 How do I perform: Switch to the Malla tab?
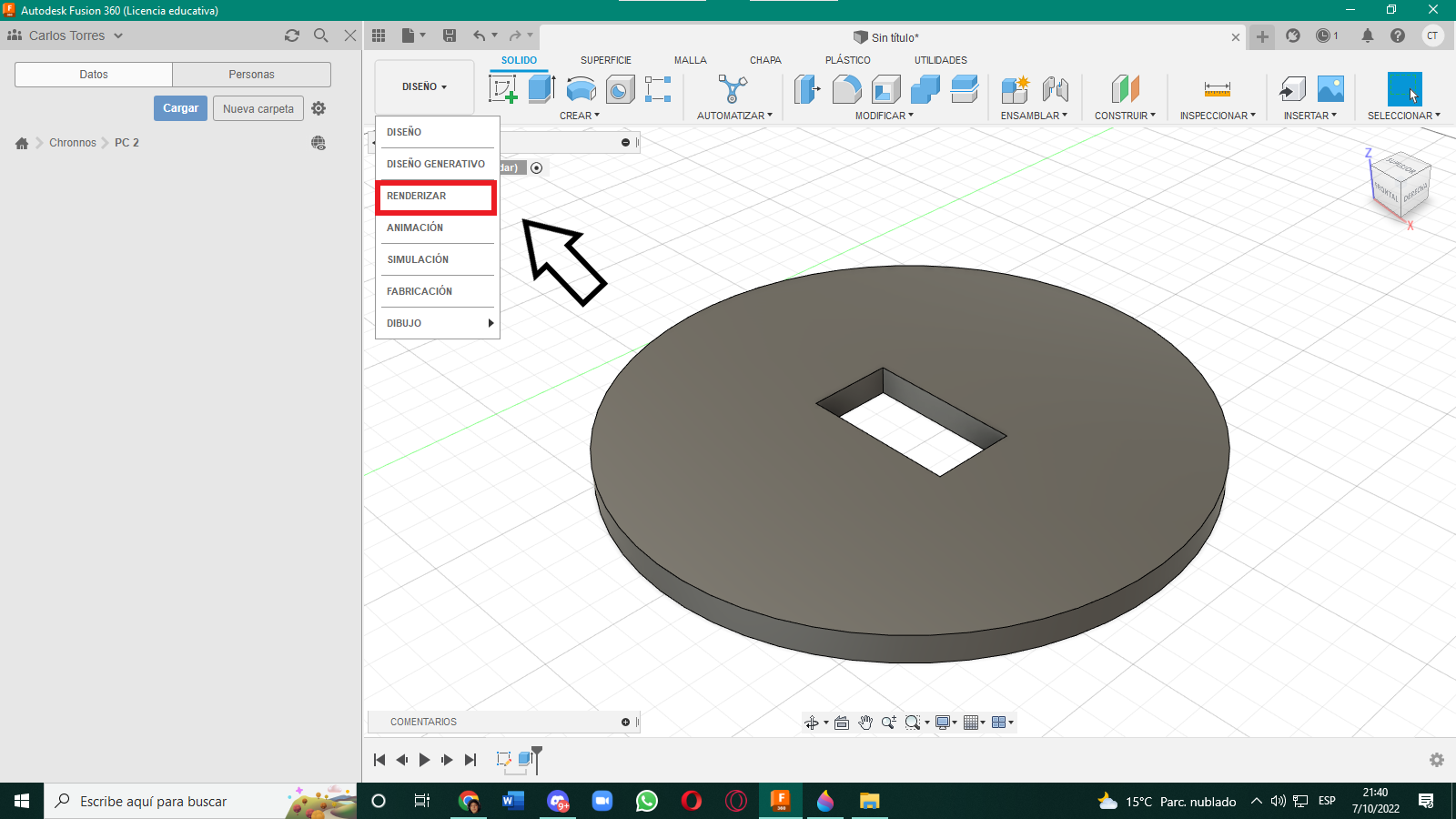691,60
